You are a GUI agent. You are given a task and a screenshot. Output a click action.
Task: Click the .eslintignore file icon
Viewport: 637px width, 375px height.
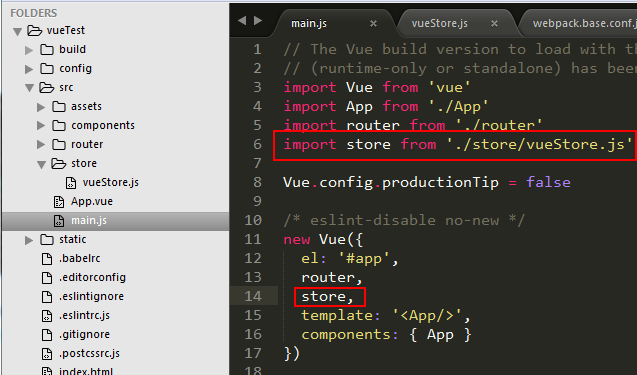[47, 297]
